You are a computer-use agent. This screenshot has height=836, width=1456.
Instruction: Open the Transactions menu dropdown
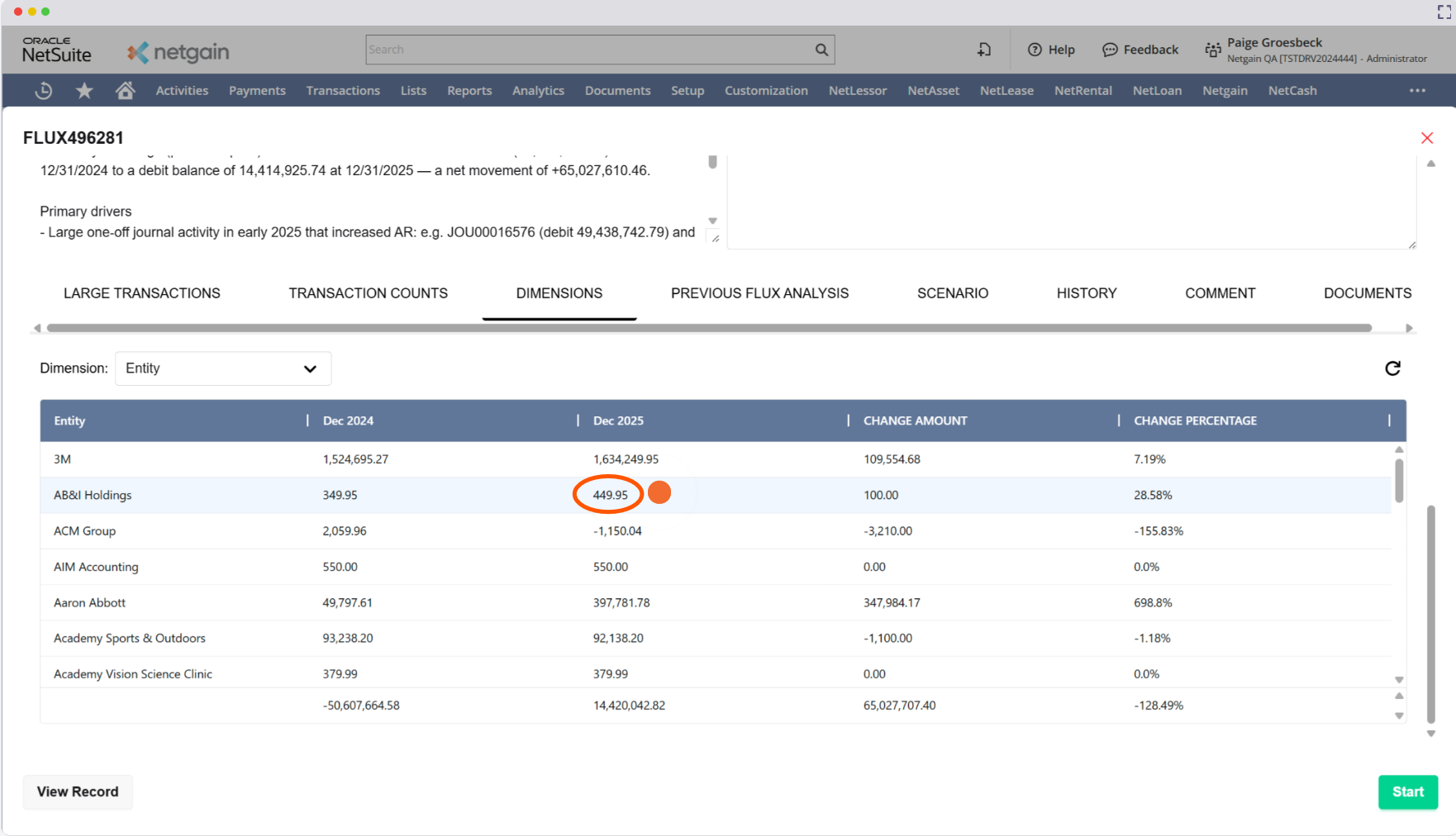343,91
